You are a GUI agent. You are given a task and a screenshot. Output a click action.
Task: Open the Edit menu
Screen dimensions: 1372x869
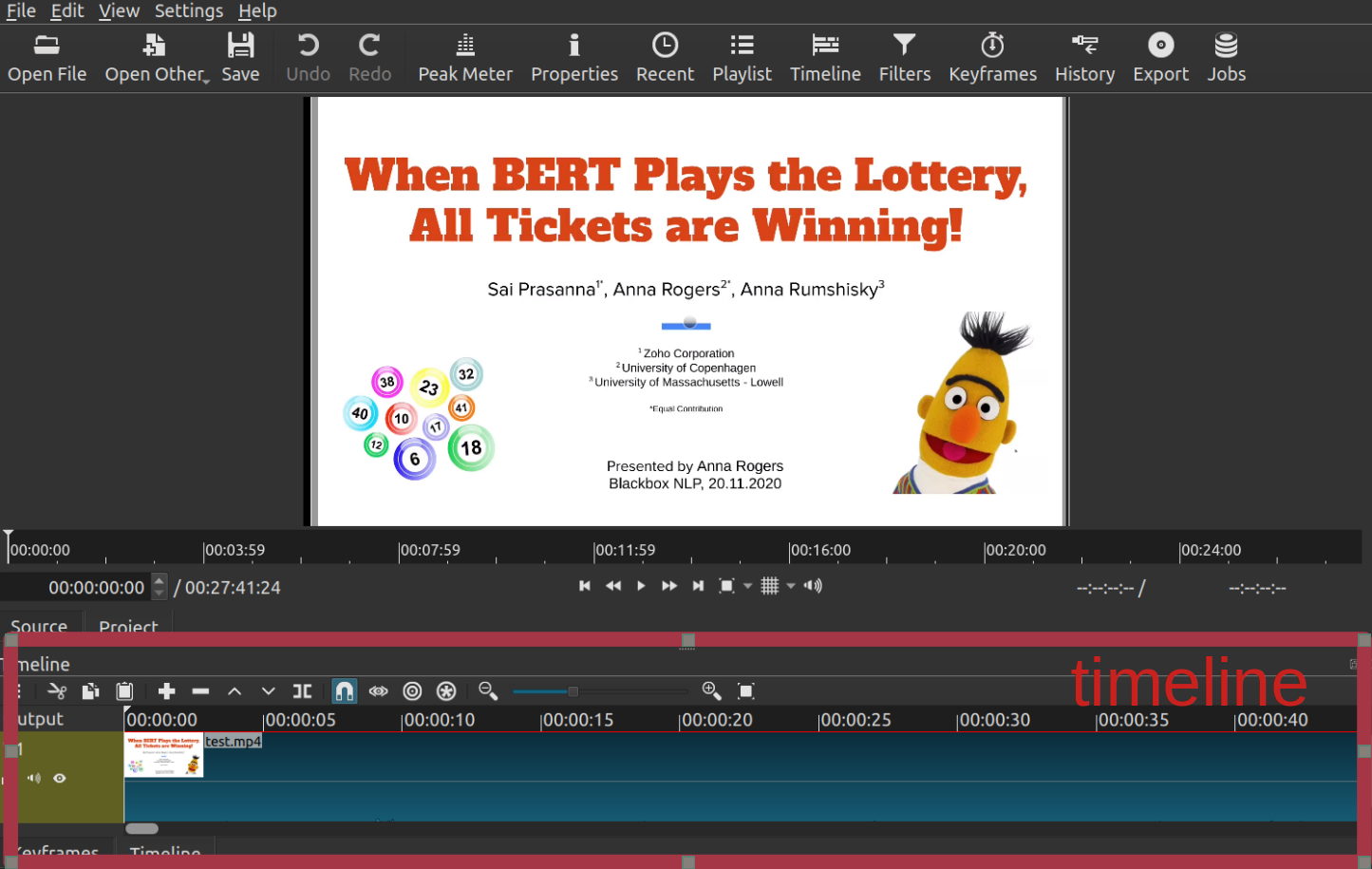click(67, 11)
